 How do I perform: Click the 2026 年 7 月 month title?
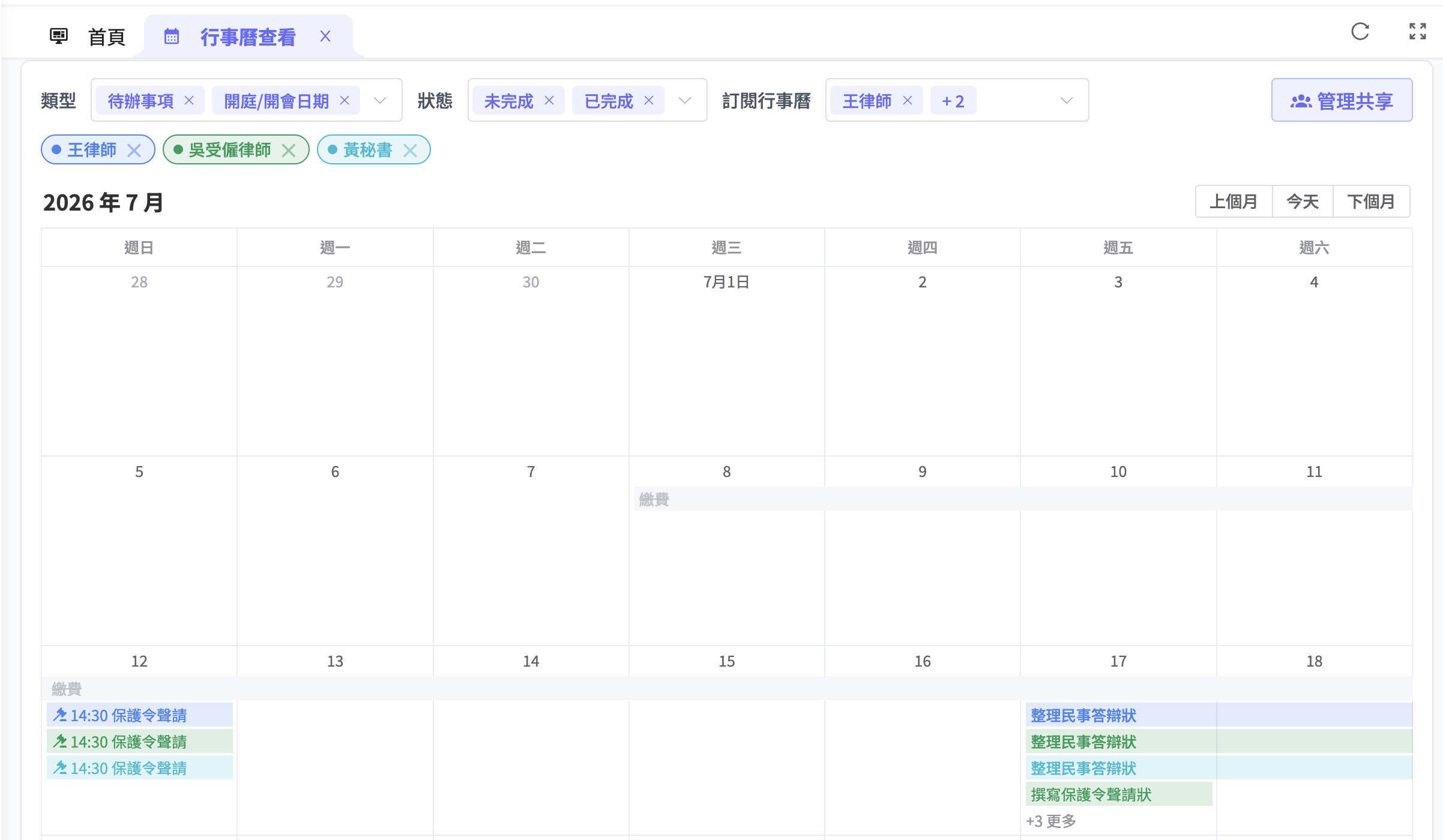[x=103, y=202]
